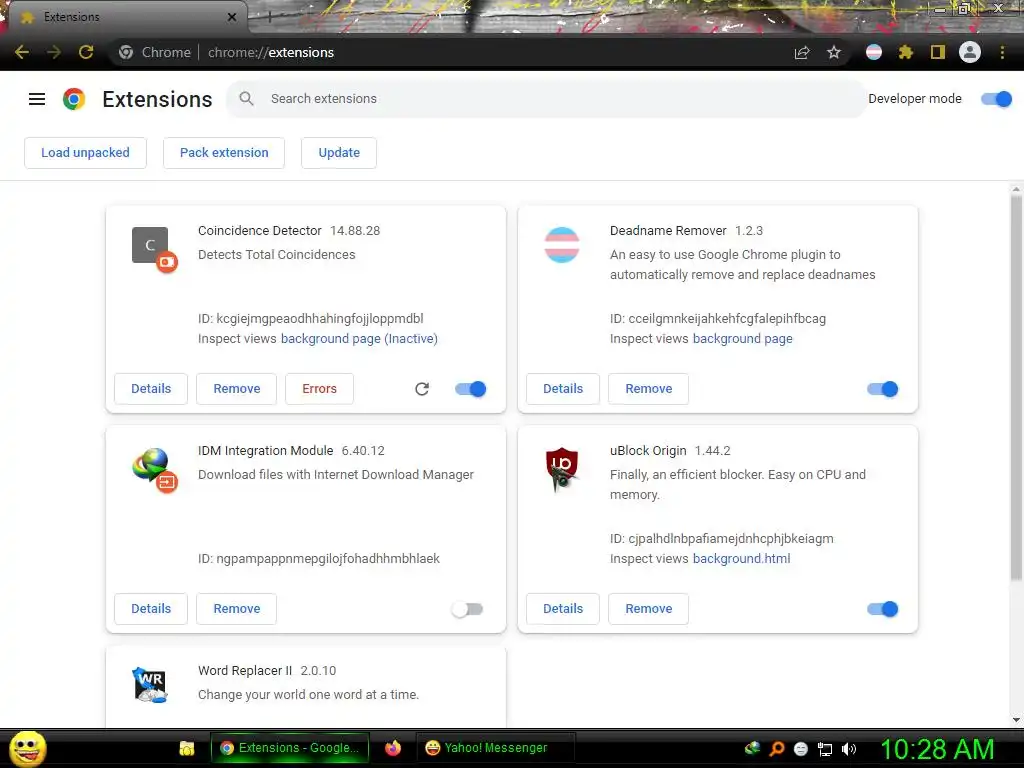This screenshot has width=1024, height=768.
Task: Close the Extensions browser tab
Action: (232, 17)
